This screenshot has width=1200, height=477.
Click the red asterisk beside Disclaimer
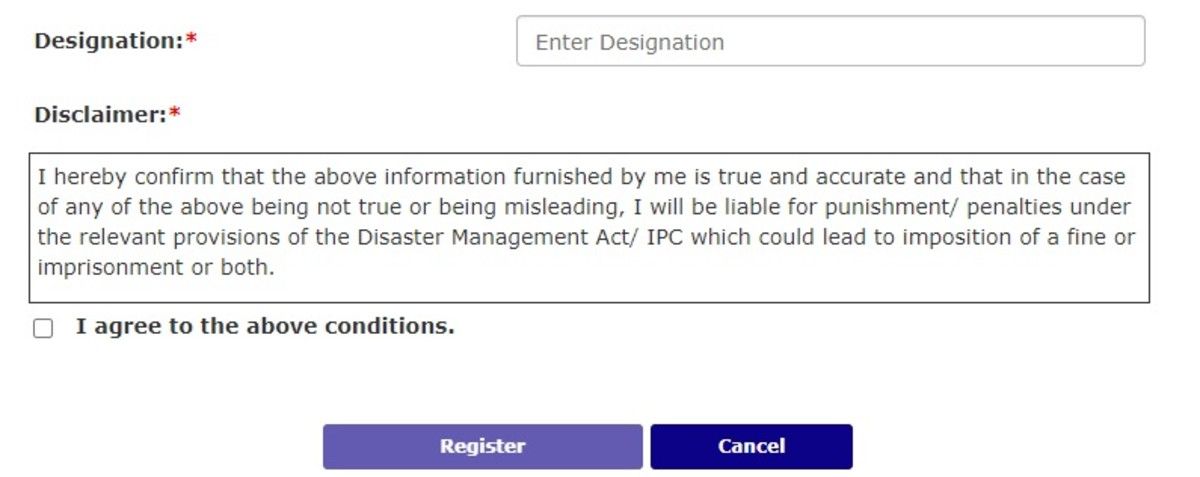[174, 114]
